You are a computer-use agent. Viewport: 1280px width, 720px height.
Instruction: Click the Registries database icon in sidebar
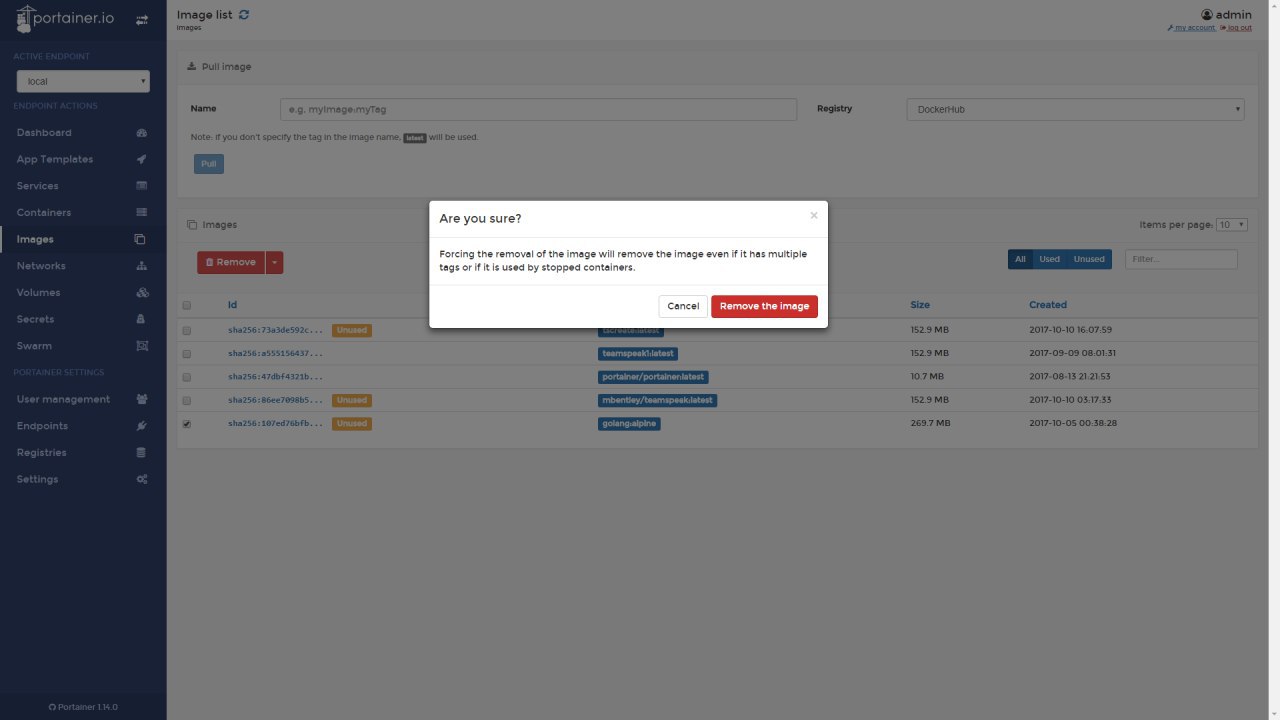click(141, 453)
